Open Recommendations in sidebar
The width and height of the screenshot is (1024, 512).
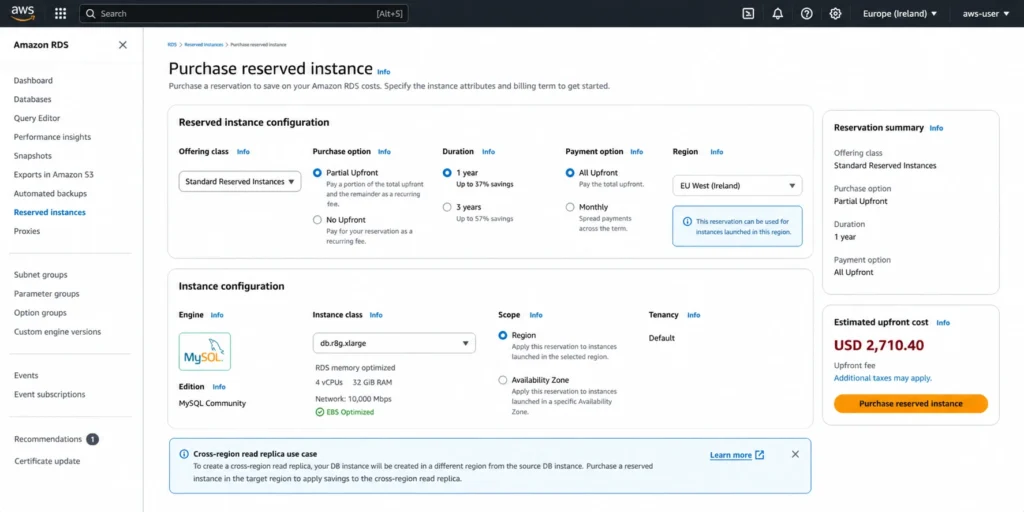click(48, 440)
